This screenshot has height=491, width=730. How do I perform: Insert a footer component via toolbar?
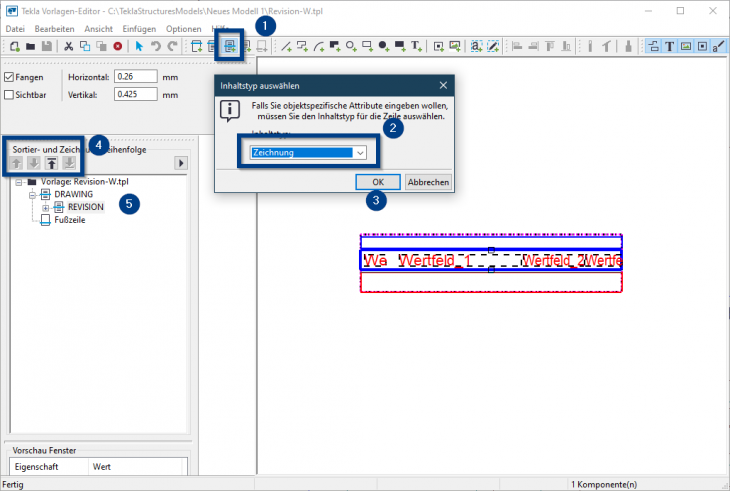click(262, 46)
